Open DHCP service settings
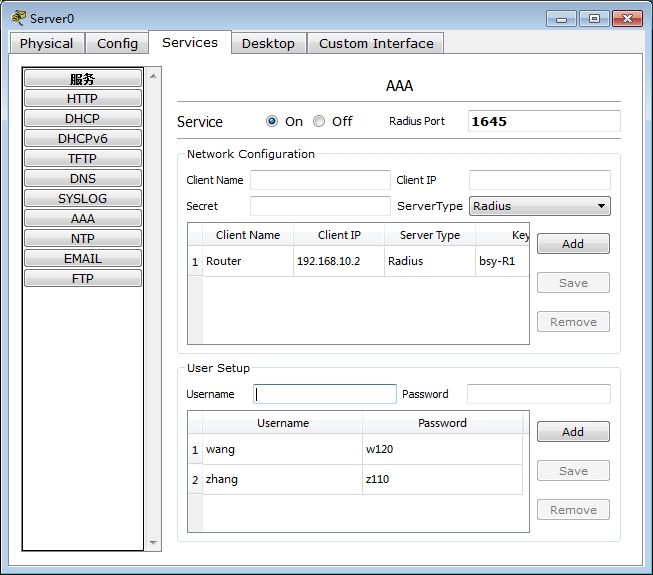 [82, 119]
